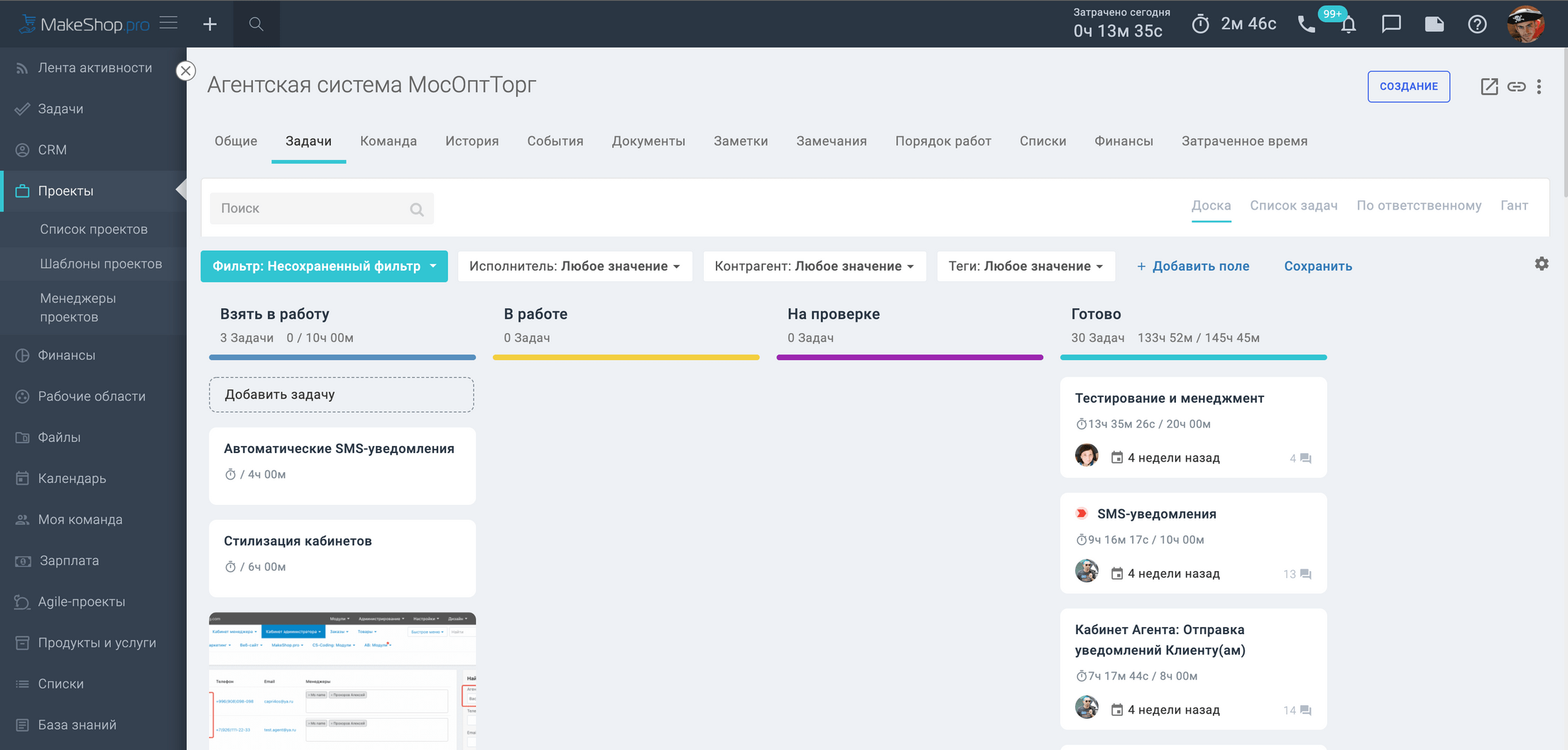Open the Теги filter dropdown
Screen dimensions: 1568x750
point(1025,266)
